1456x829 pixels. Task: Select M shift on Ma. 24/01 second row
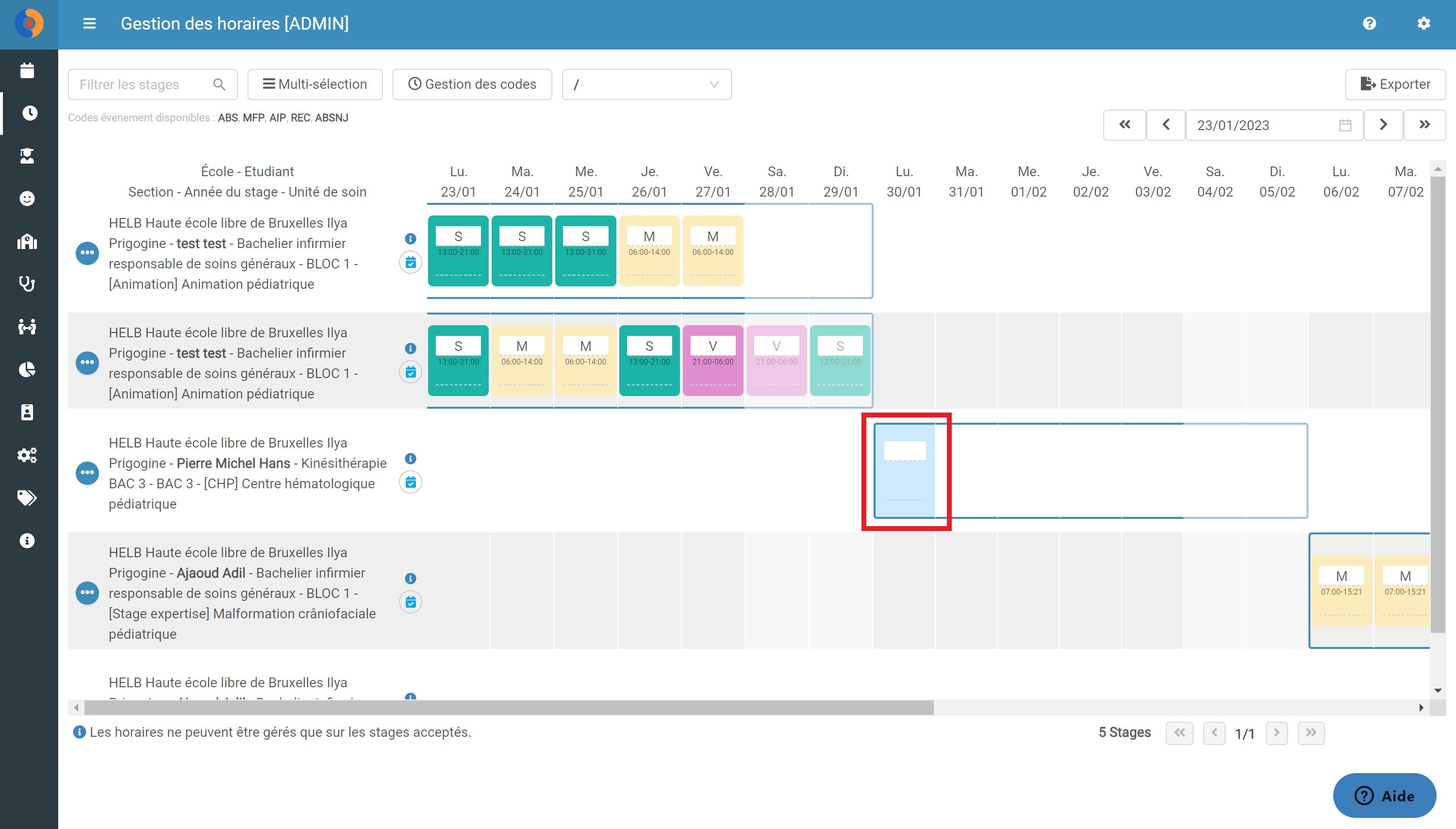[x=522, y=361]
